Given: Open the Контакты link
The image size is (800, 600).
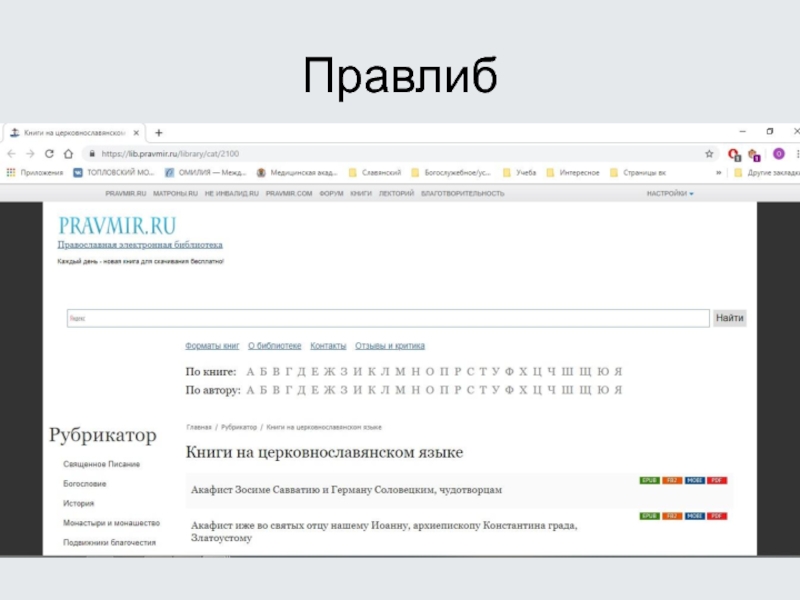Looking at the screenshot, I should tap(328, 346).
